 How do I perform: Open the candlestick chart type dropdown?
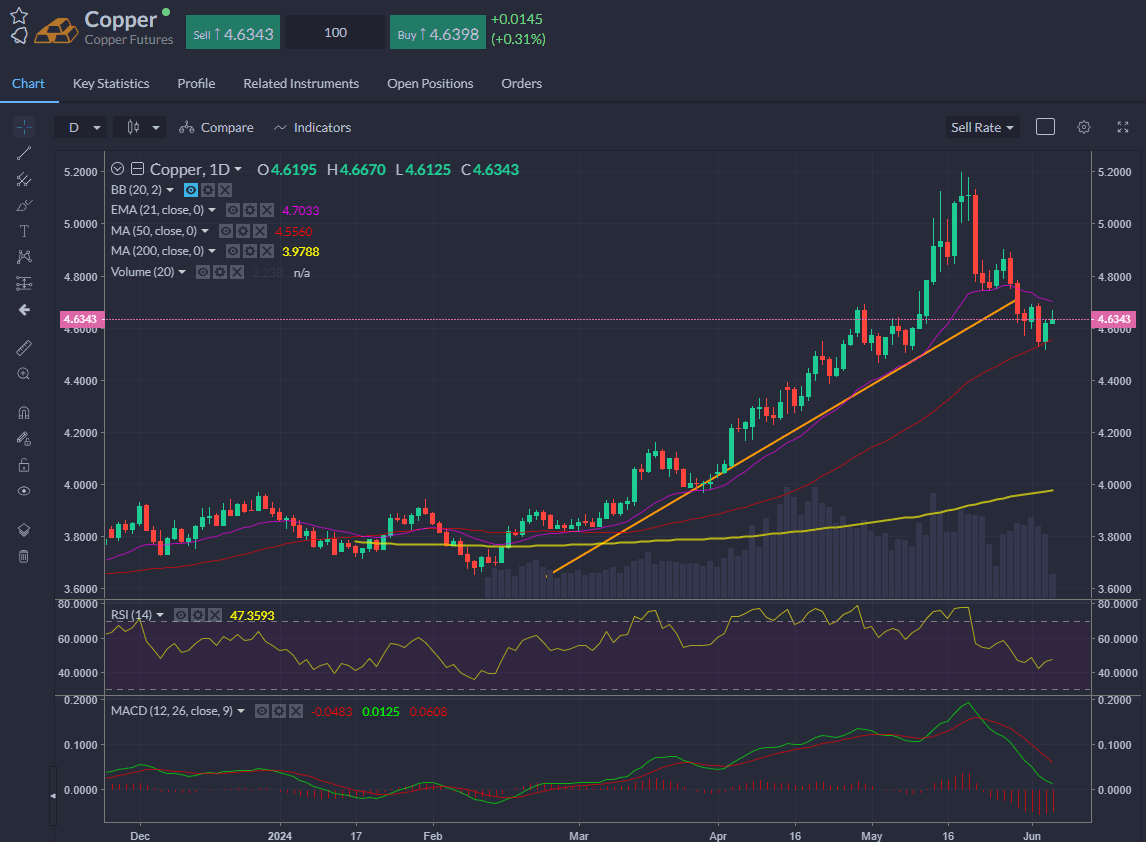point(140,127)
